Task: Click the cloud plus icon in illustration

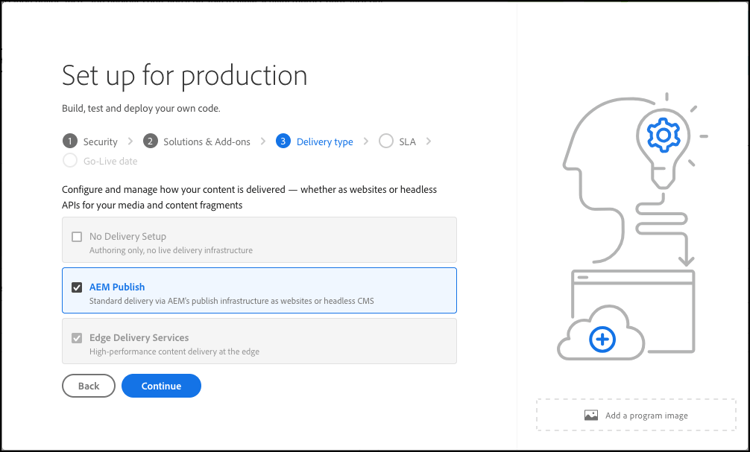Action: [602, 340]
